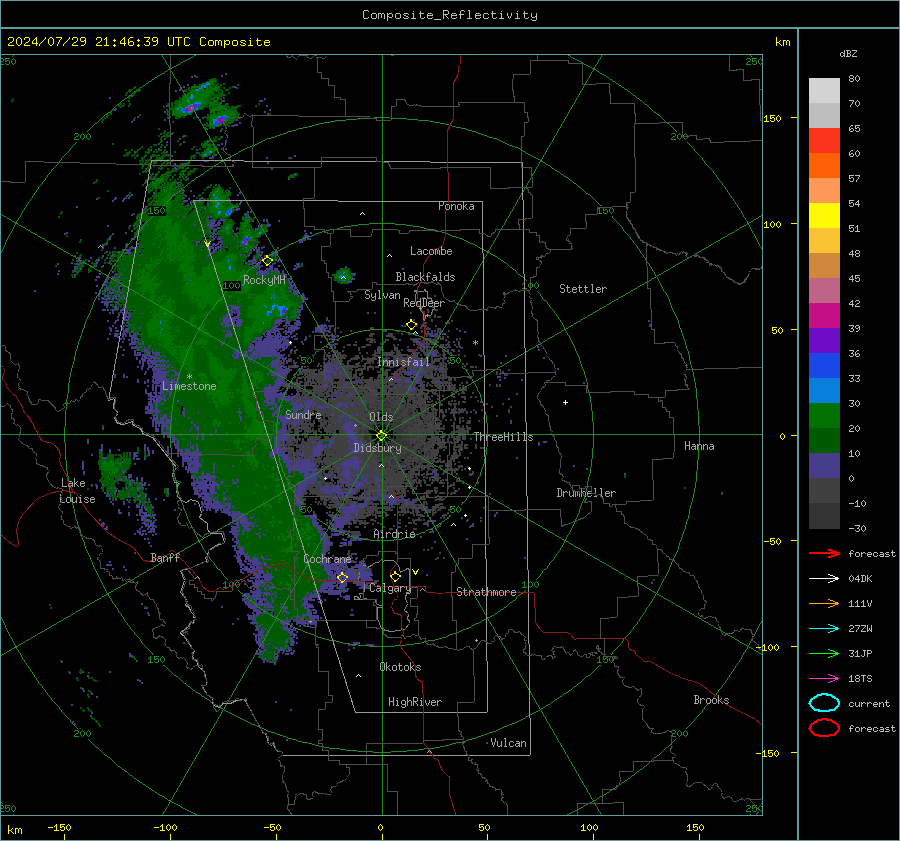Screen dimensions: 900x841
Task: Click the Ponoka label
Action: (x=456, y=206)
